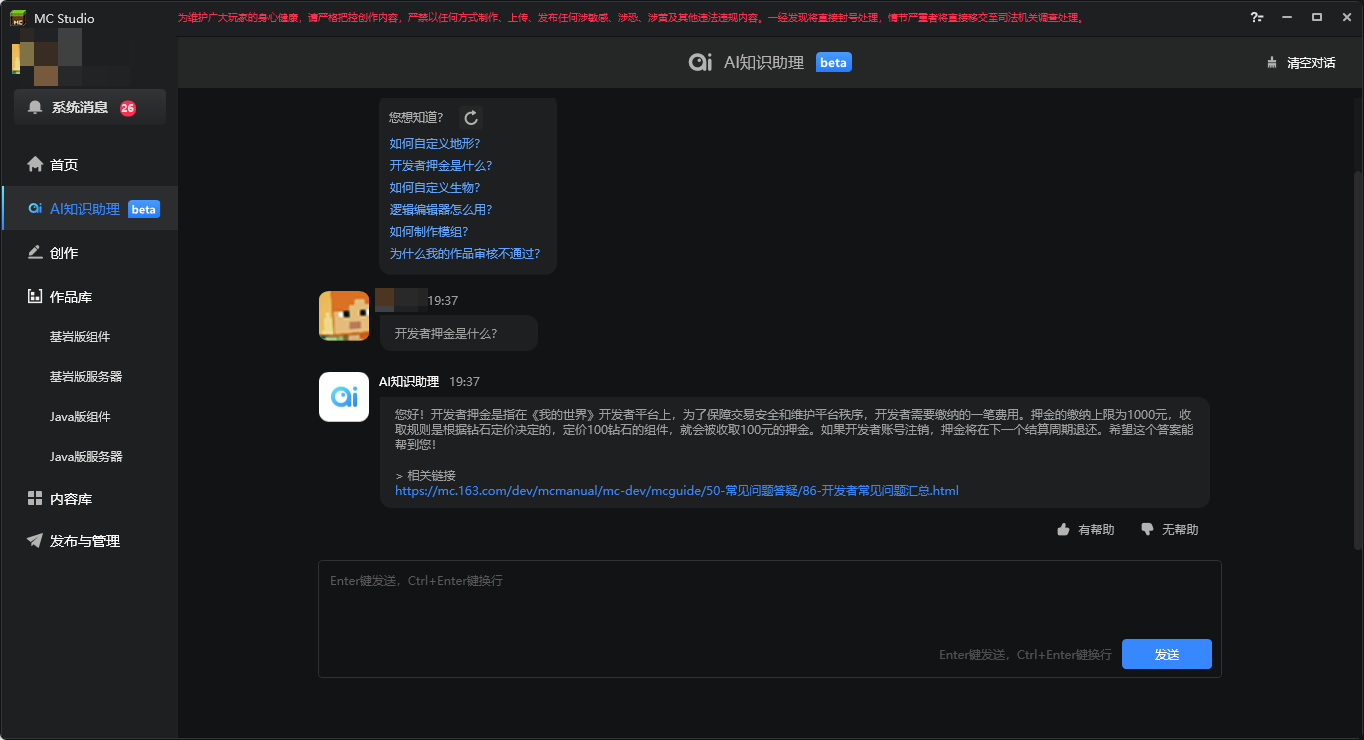Screen dimensions: 1364x740
Task: Click the pencil icon beside 创作
Action: tap(35, 252)
